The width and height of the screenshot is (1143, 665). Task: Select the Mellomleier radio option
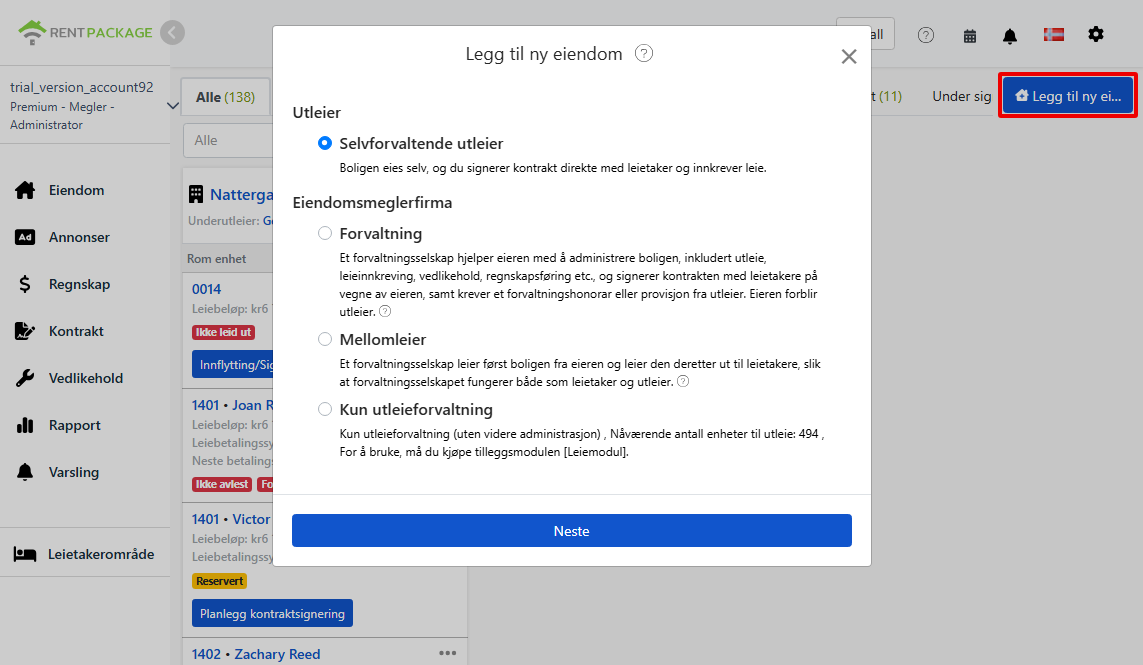(x=325, y=339)
